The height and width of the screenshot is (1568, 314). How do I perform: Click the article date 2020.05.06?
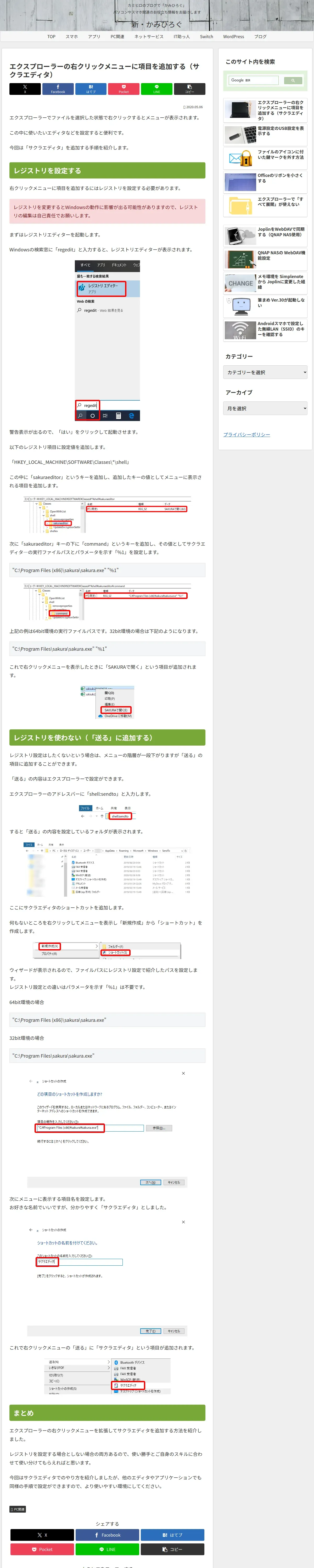click(194, 107)
